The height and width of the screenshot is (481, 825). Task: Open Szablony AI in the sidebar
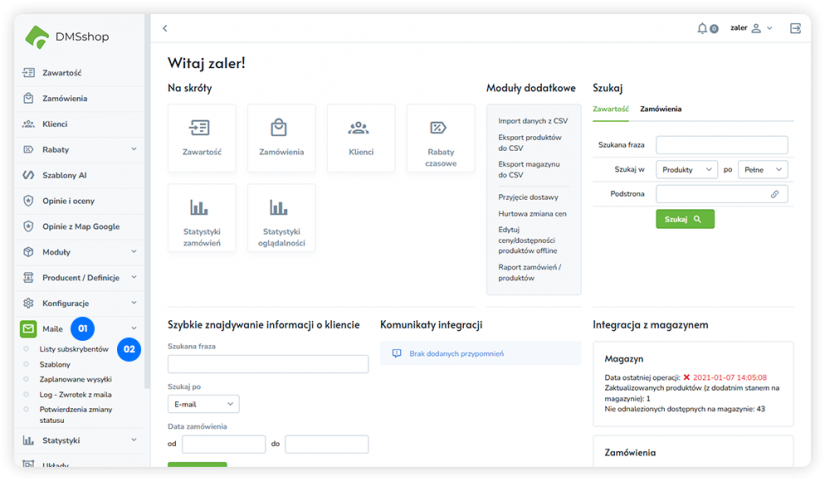64,175
